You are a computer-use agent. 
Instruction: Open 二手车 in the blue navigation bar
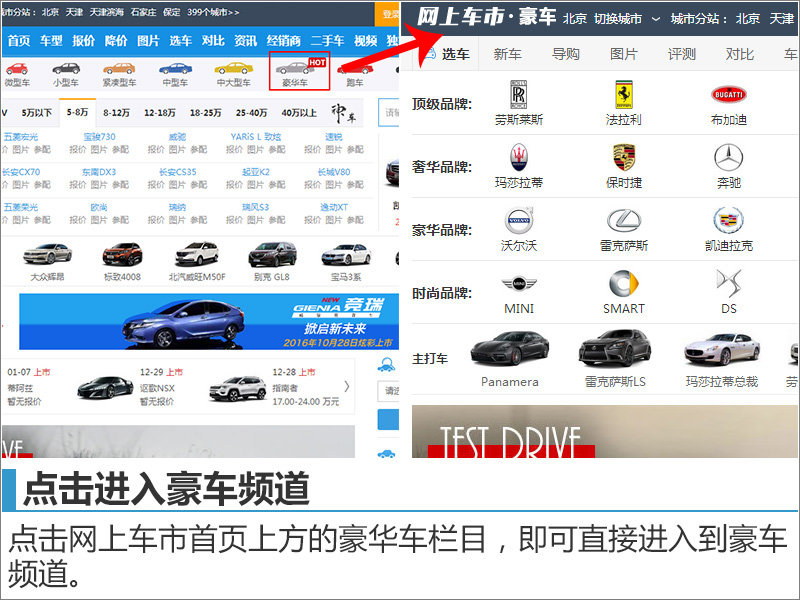click(328, 40)
